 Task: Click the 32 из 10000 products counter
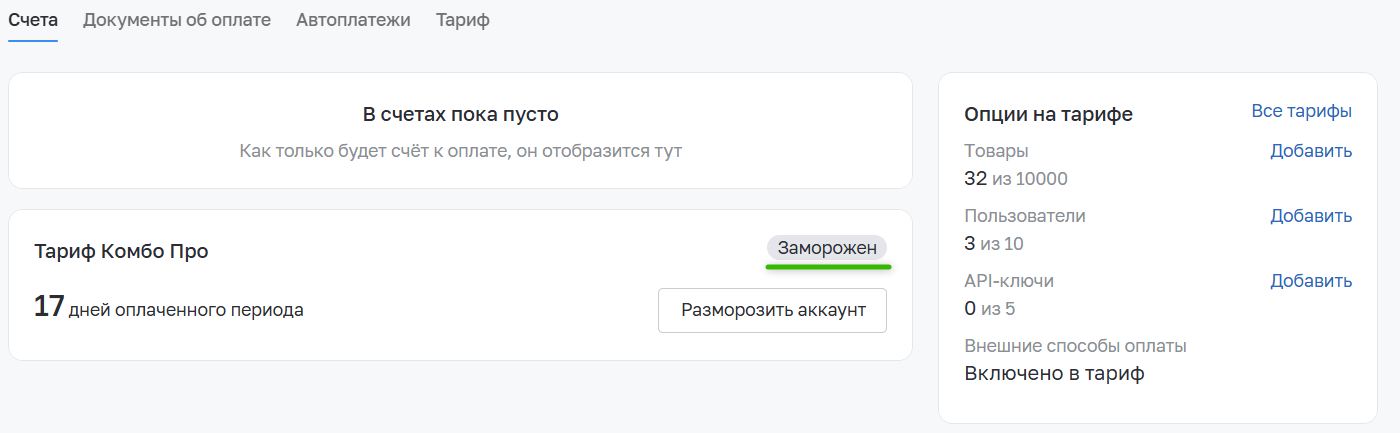[x=1016, y=179]
